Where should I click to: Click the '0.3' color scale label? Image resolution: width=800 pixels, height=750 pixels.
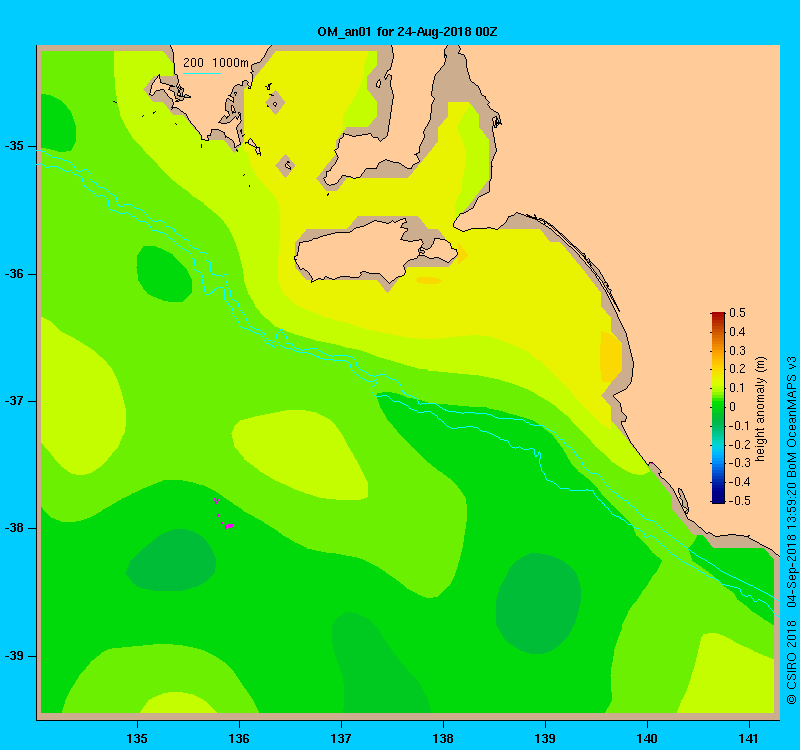click(x=737, y=351)
